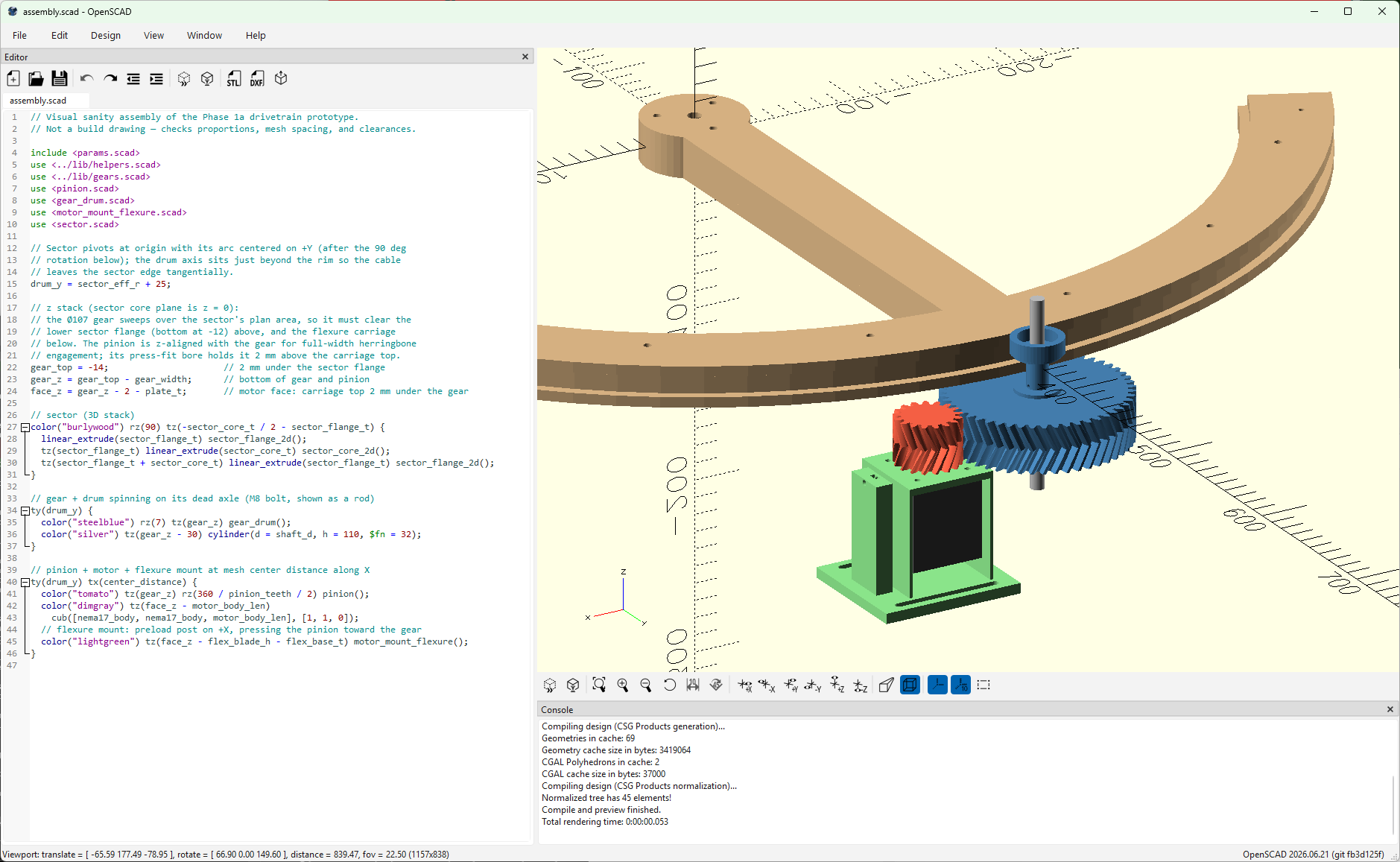This screenshot has height=862, width=1400.
Task: Click the 'drum_y = sector_eff_r + 25;' line
Action: (x=101, y=284)
